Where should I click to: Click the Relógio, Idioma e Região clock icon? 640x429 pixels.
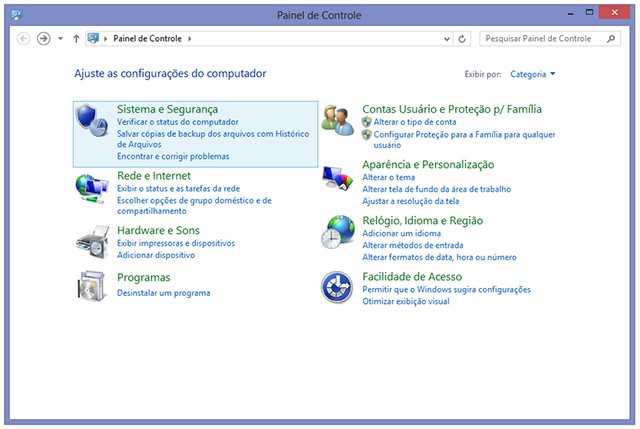[x=337, y=233]
